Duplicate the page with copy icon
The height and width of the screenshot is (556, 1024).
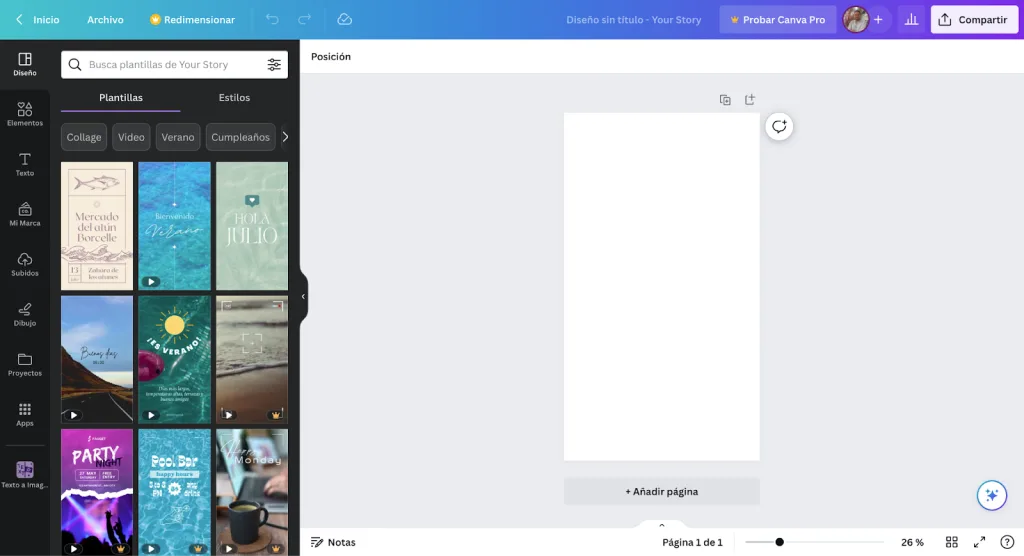click(x=725, y=100)
